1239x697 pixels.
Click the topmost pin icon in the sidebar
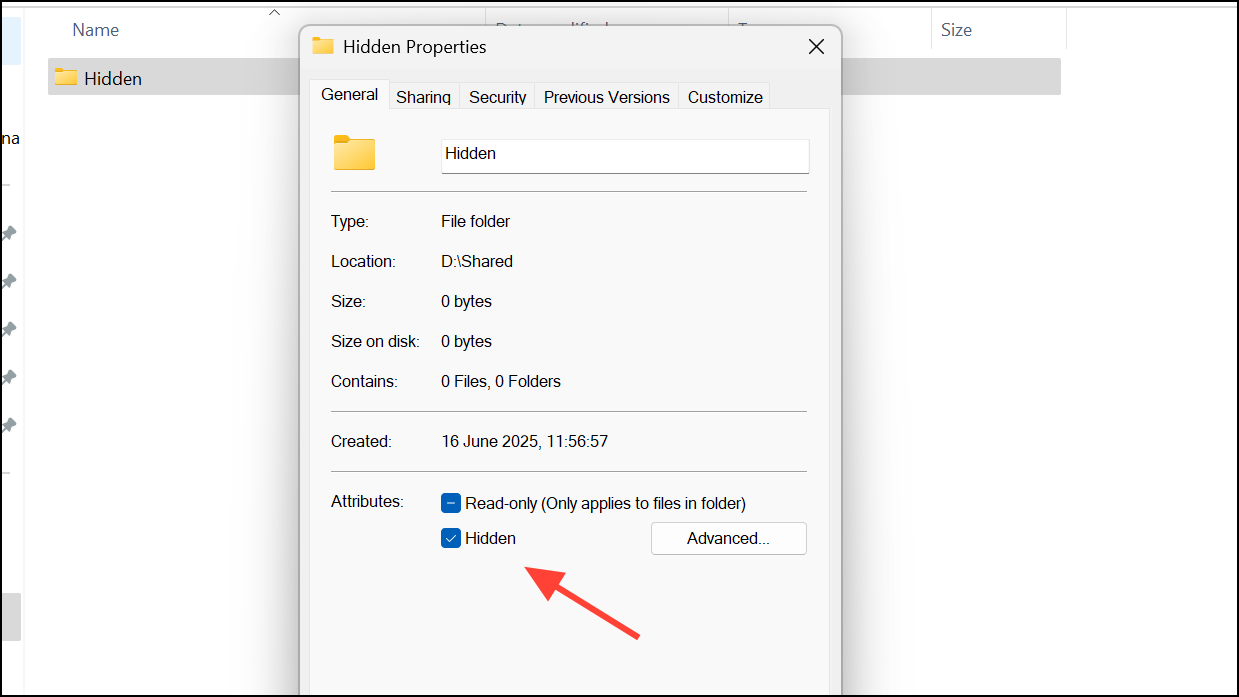(x=8, y=233)
